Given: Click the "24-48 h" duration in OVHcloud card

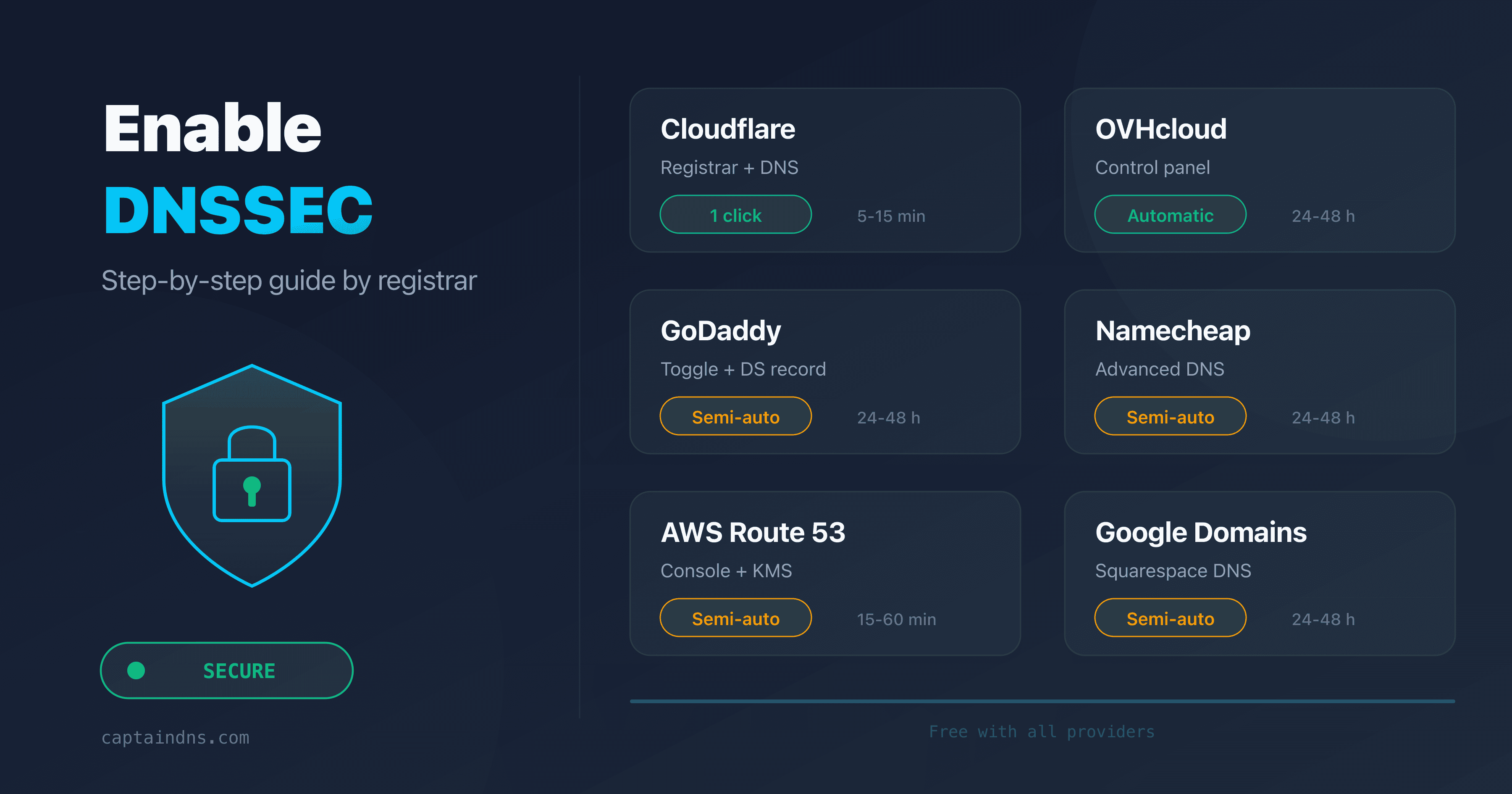Looking at the screenshot, I should click(x=1323, y=216).
